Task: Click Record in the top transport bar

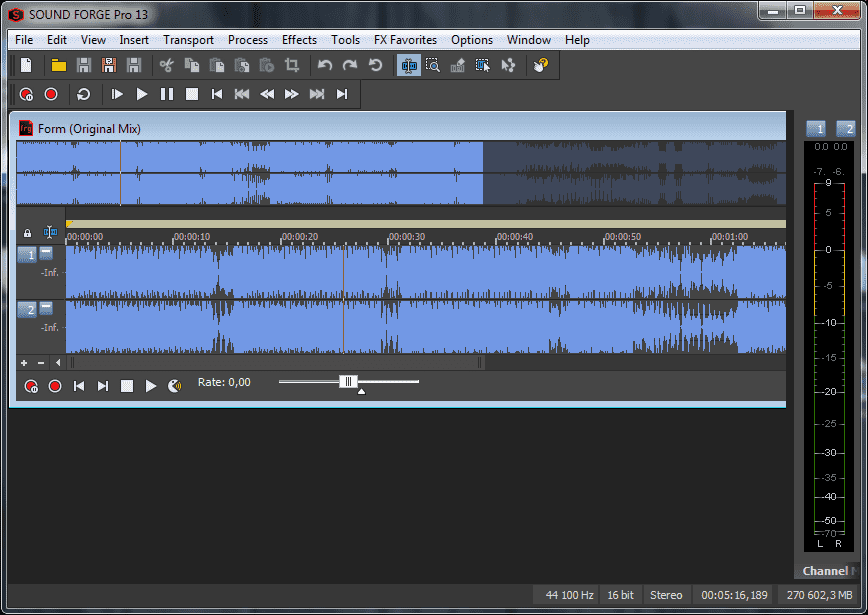Action: coord(51,95)
